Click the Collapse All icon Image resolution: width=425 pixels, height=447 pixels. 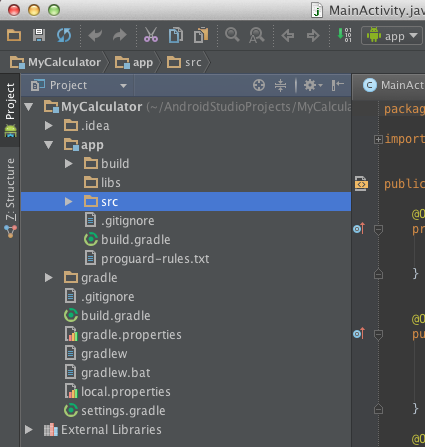pyautogui.click(x=280, y=85)
